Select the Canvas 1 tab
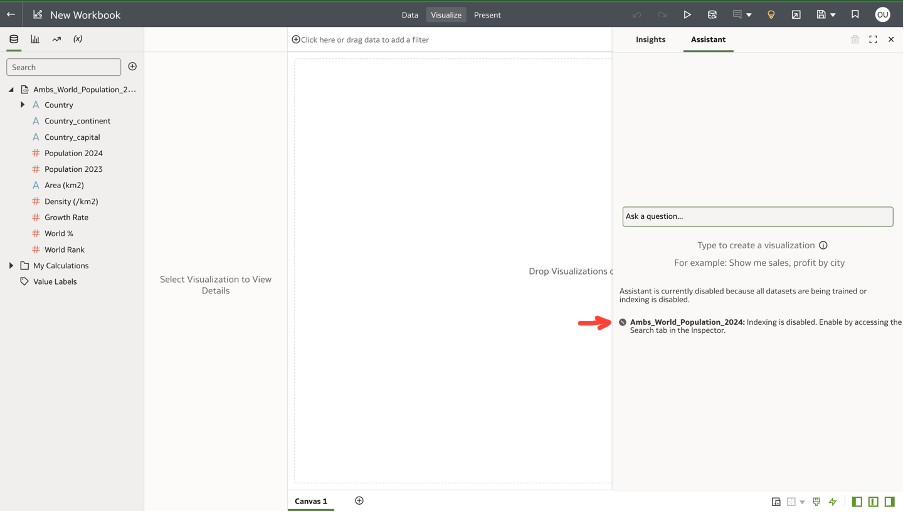 311,501
